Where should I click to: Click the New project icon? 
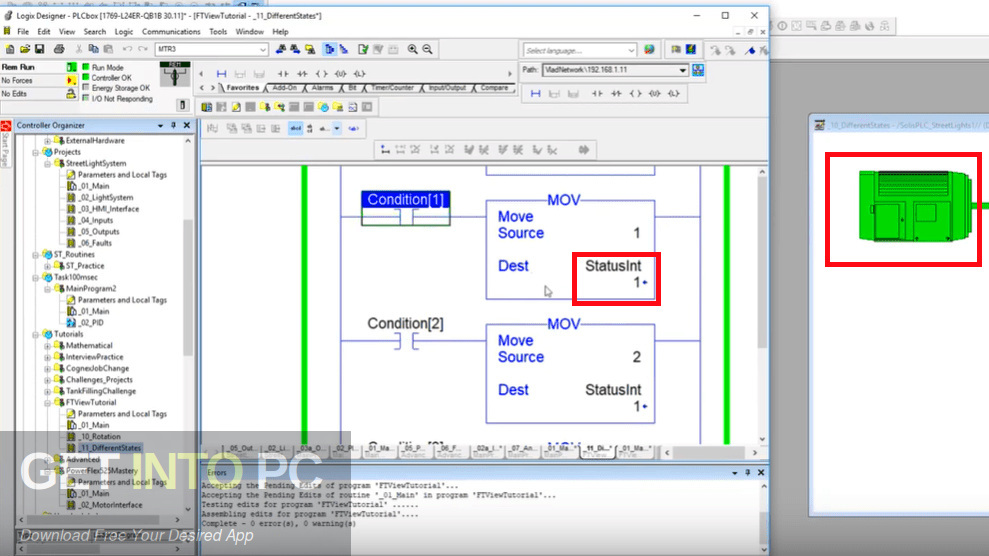click(x=10, y=49)
